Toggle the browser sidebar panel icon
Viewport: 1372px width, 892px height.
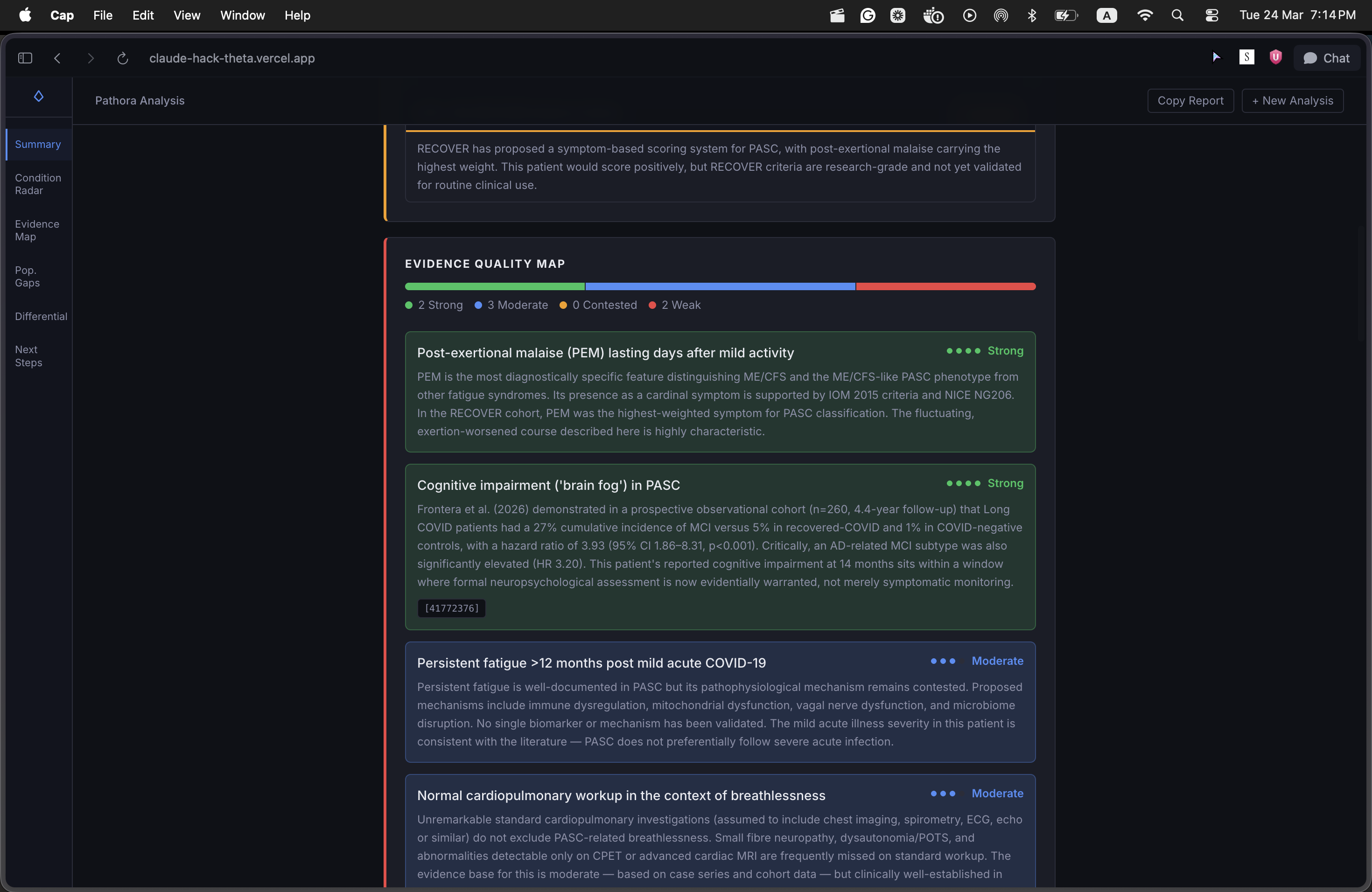pos(25,58)
